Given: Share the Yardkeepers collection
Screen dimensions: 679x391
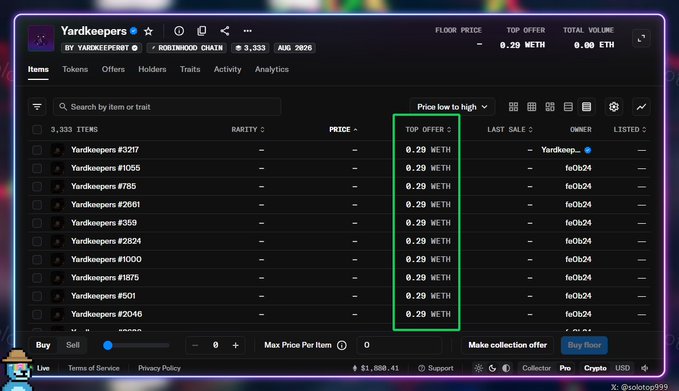Looking at the screenshot, I should tap(225, 31).
